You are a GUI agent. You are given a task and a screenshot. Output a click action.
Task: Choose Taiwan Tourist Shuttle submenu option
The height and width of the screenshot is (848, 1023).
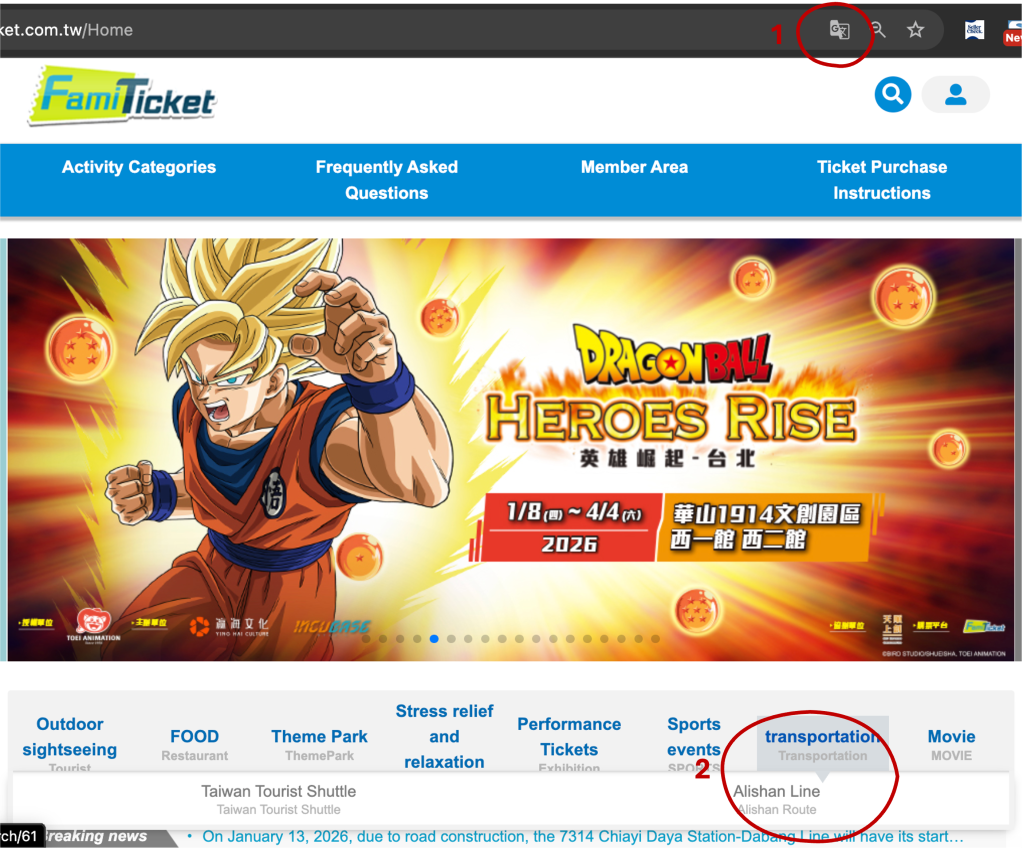[x=278, y=792]
